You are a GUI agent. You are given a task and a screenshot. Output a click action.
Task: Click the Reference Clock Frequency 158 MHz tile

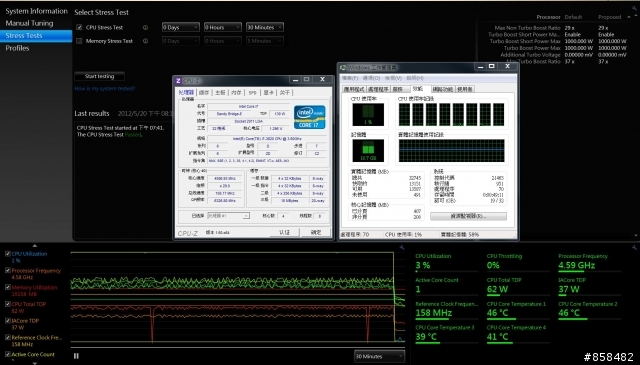pyautogui.click(x=447, y=310)
